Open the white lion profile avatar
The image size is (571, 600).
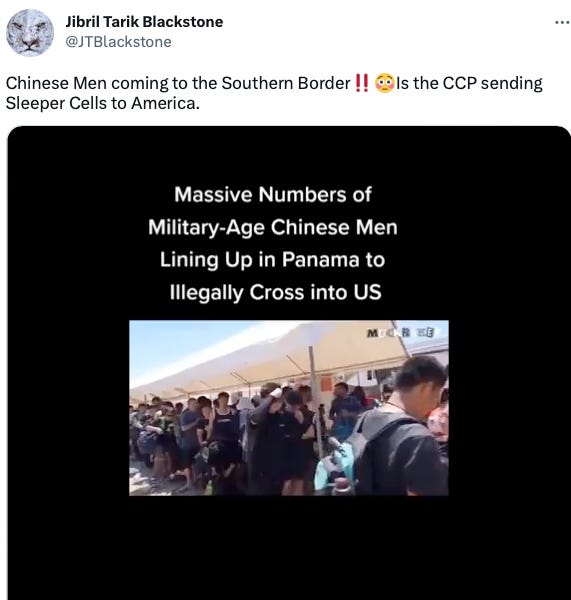pyautogui.click(x=30, y=33)
